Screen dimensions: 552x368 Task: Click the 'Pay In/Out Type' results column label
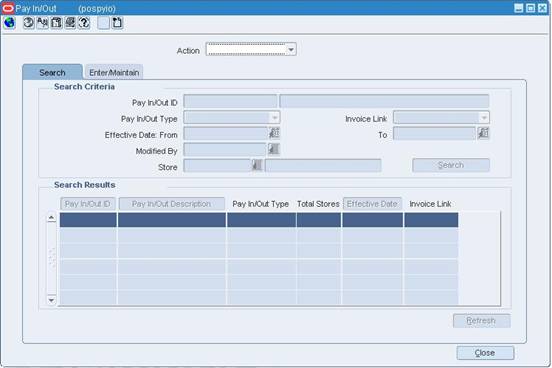pyautogui.click(x=261, y=204)
